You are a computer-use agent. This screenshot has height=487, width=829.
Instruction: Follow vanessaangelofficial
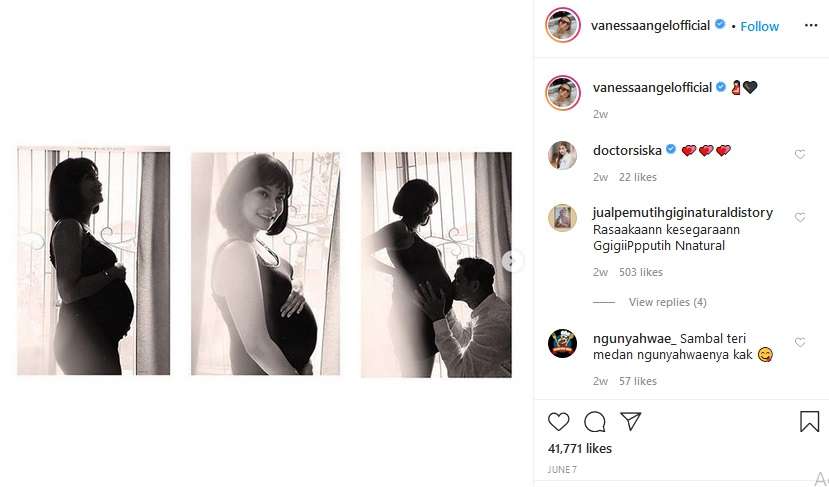tap(760, 26)
